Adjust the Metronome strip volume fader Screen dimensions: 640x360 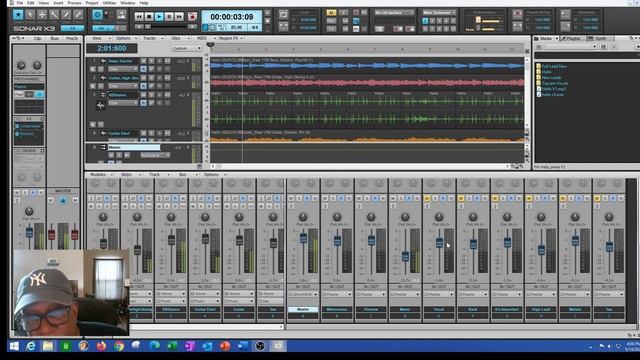[x=337, y=240]
